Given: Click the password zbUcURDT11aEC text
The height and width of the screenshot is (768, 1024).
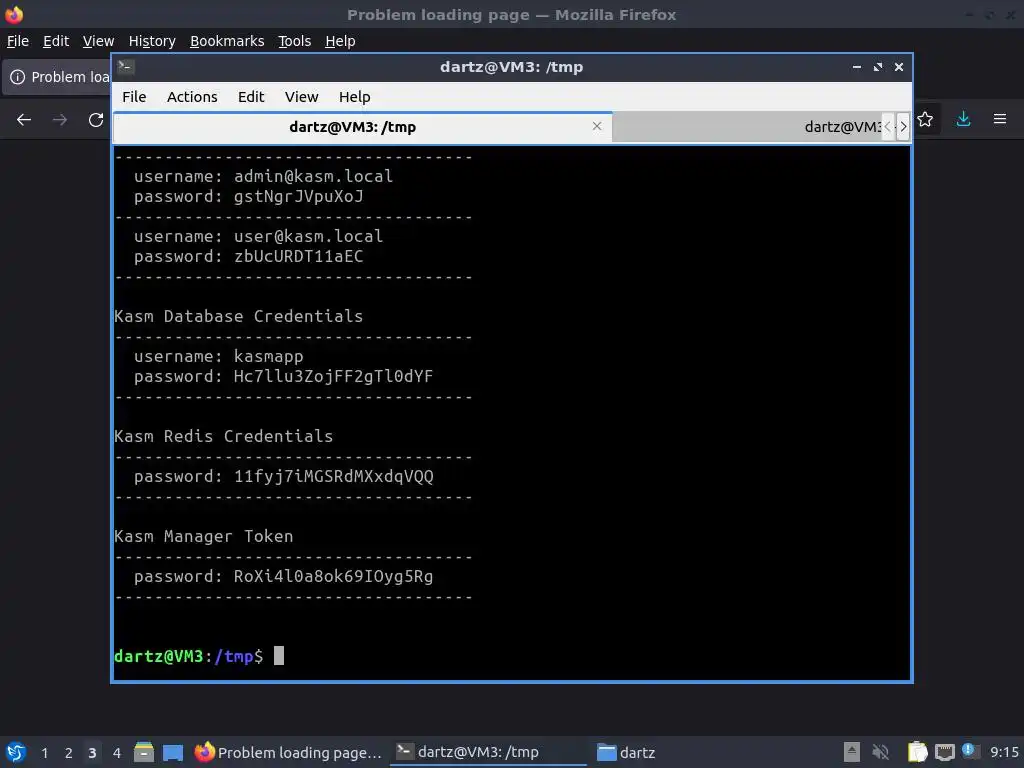Looking at the screenshot, I should [298, 257].
